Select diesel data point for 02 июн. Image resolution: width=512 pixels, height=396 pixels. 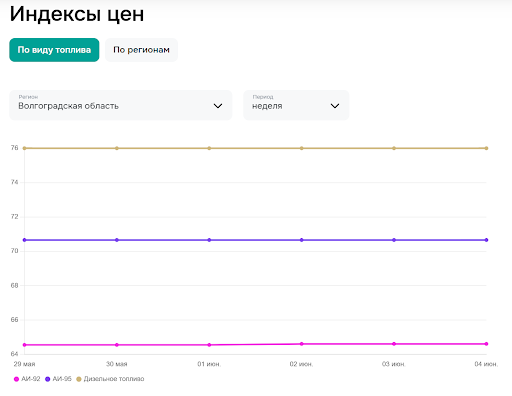[x=302, y=148]
